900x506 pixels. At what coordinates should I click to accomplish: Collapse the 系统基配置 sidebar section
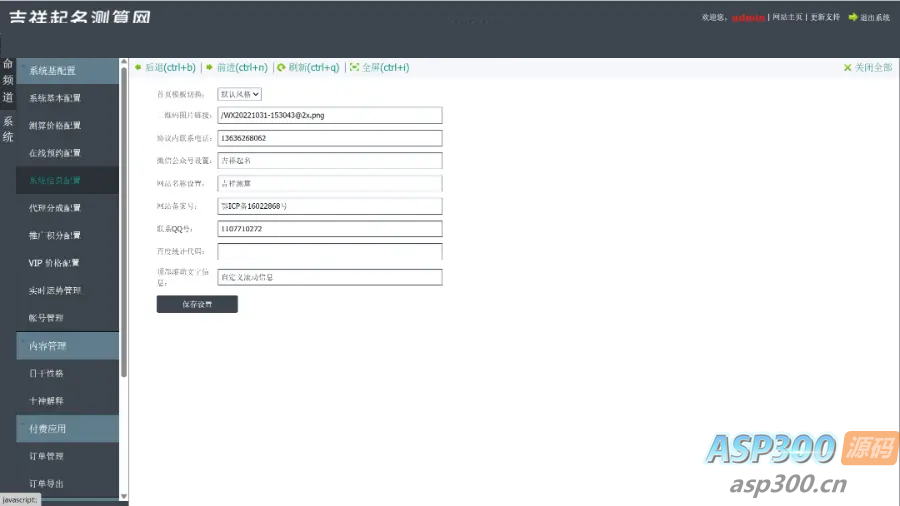(x=68, y=71)
